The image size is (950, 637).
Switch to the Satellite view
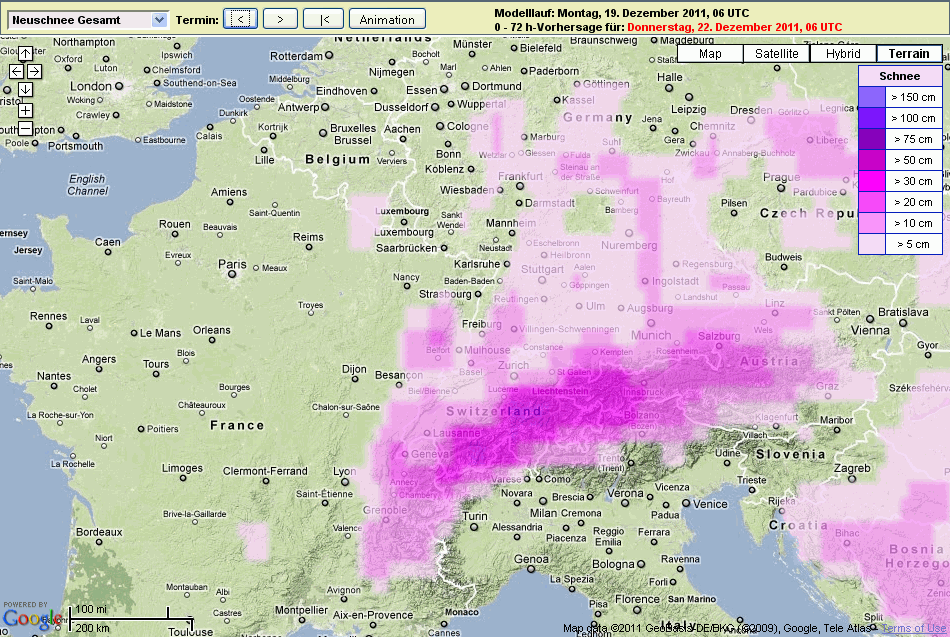[777, 53]
